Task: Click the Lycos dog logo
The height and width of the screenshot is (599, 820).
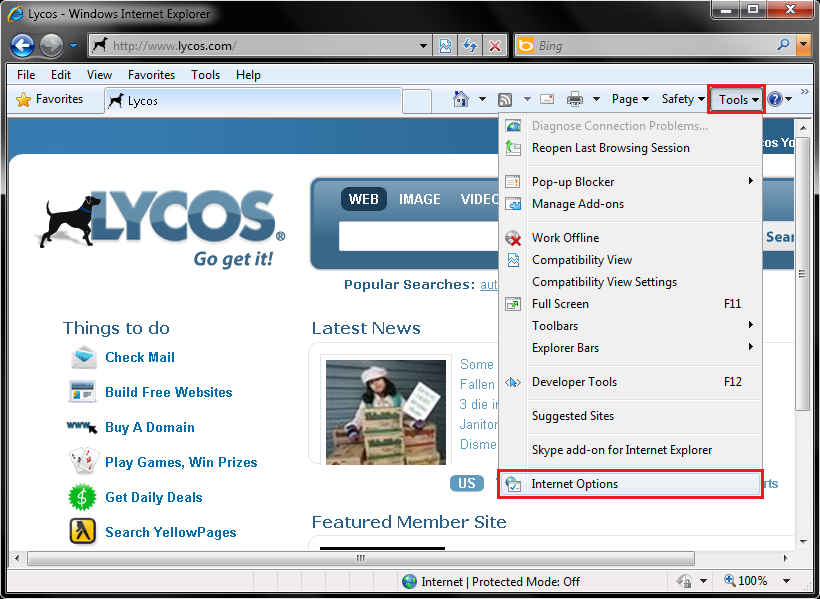Action: (161, 228)
